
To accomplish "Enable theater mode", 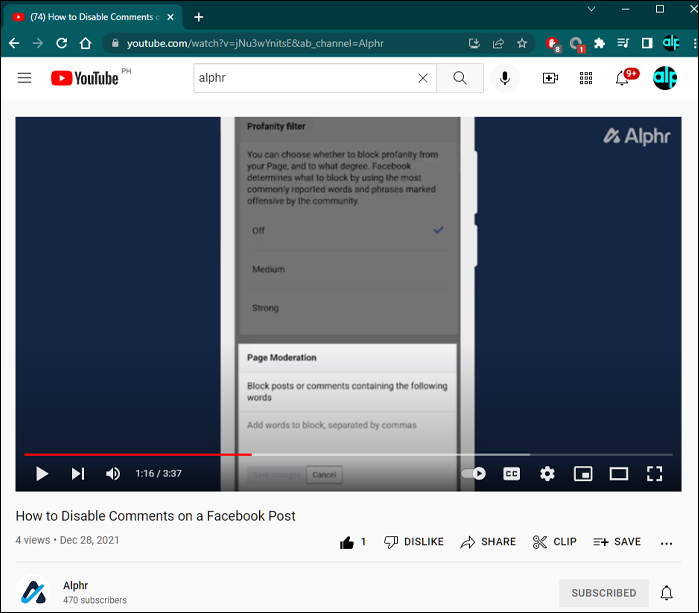I will tap(619, 473).
